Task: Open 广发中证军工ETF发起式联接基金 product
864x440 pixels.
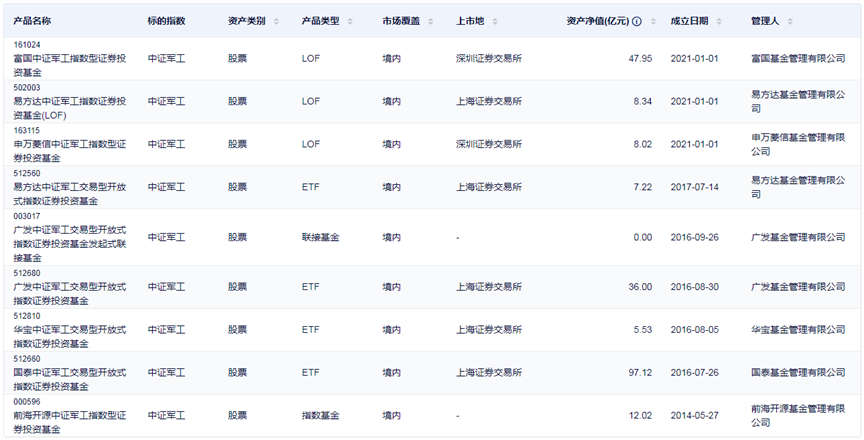Action: [x=70, y=244]
